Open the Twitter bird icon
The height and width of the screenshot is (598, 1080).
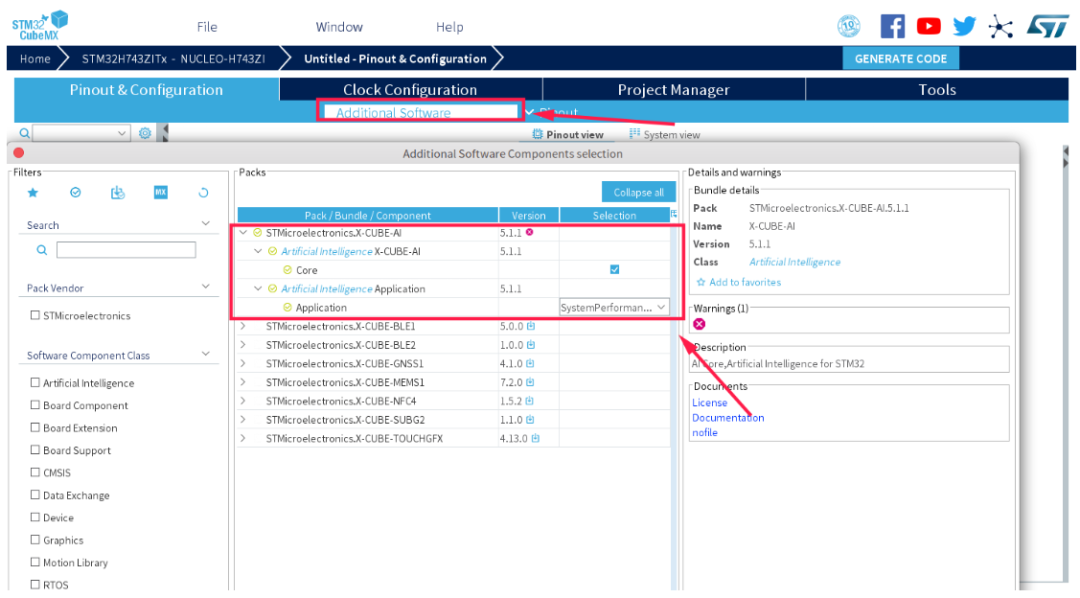964,26
